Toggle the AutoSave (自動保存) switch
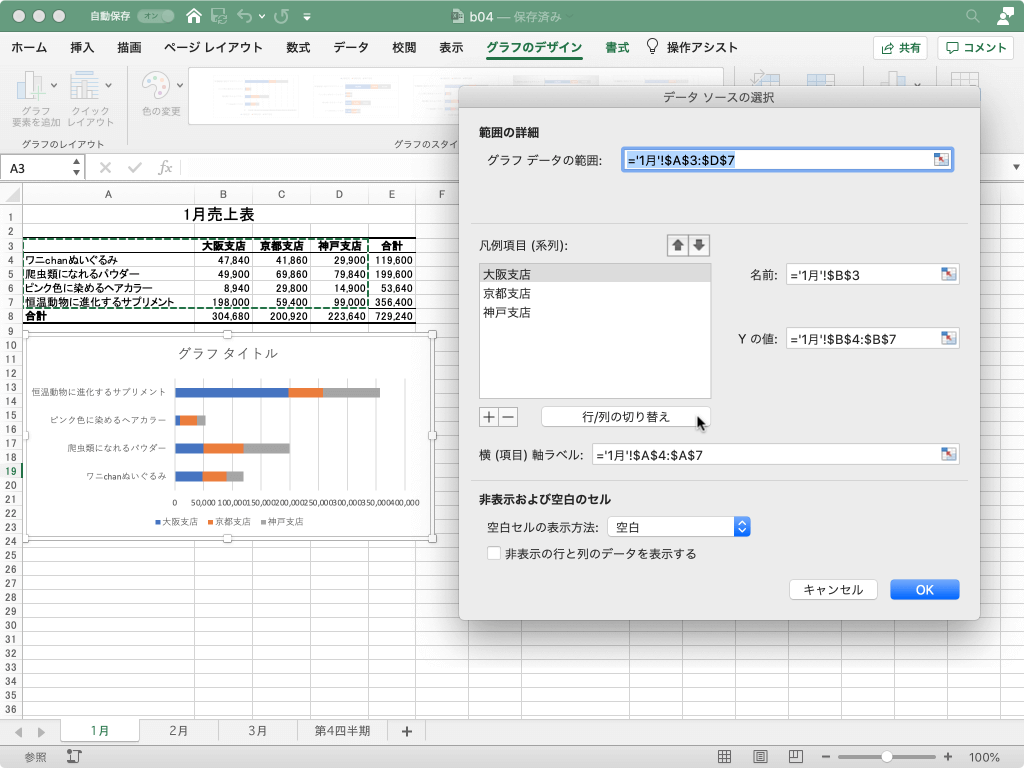Viewport: 1024px width, 768px height. tap(156, 16)
